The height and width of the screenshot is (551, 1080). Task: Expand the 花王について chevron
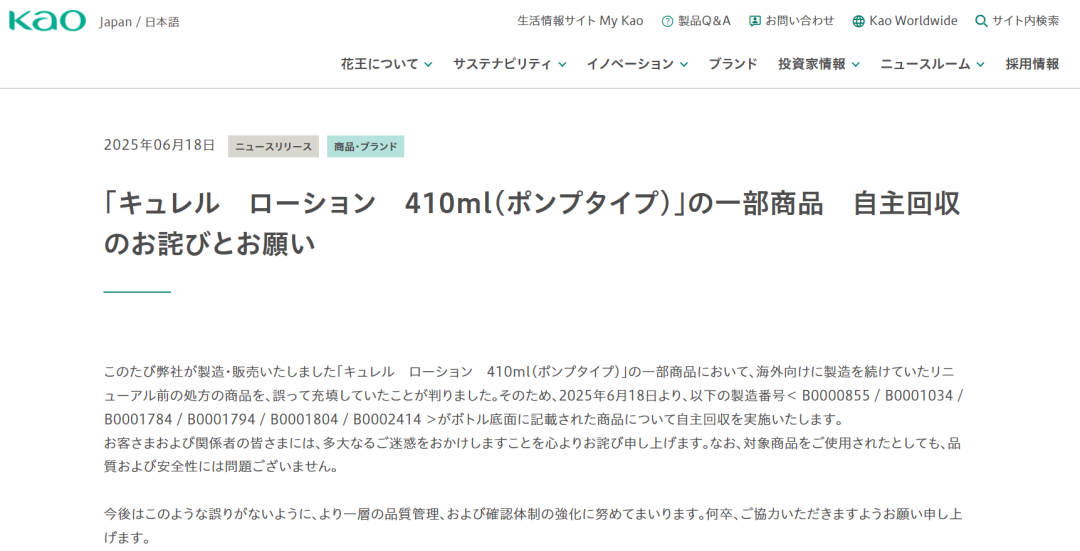click(428, 65)
